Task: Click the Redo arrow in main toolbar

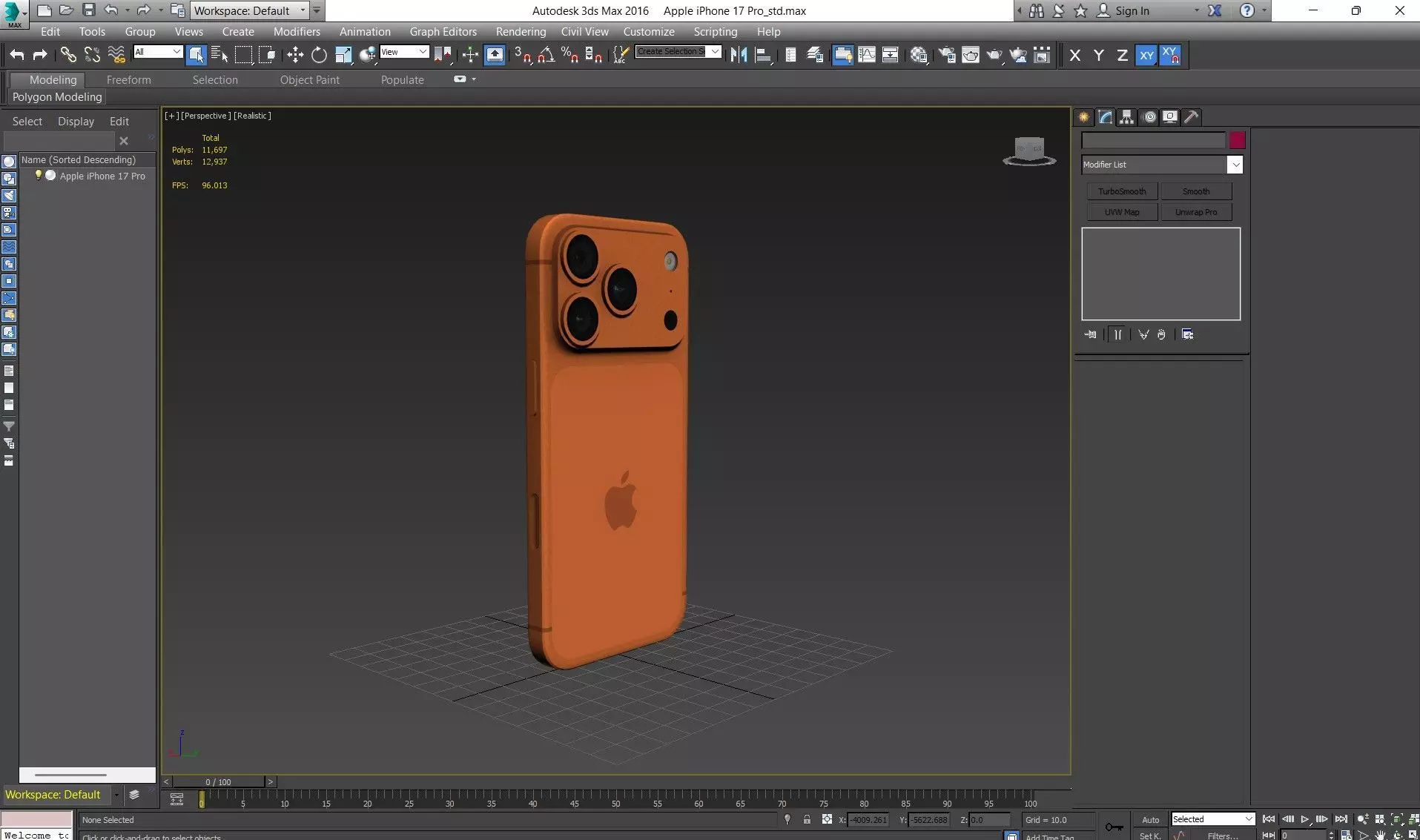Action: click(40, 55)
